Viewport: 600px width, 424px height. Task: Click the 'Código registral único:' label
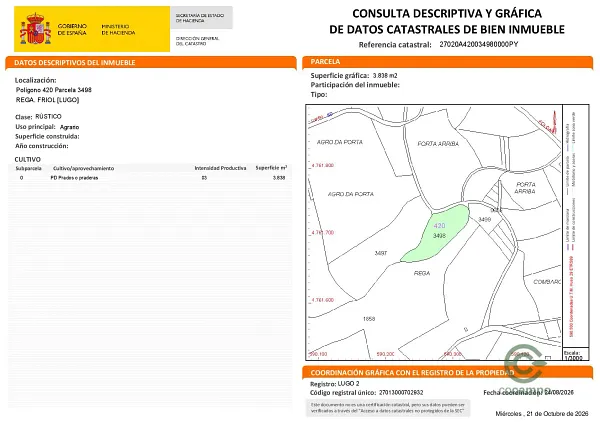tap(343, 393)
